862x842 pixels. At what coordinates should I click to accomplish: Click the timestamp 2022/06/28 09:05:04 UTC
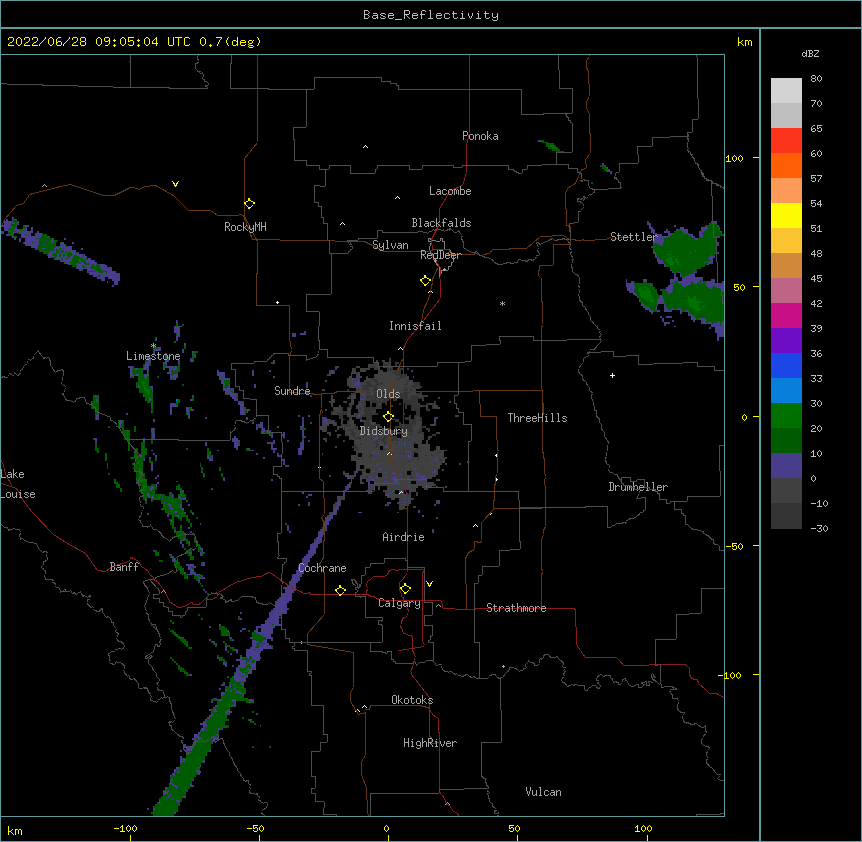click(x=99, y=42)
